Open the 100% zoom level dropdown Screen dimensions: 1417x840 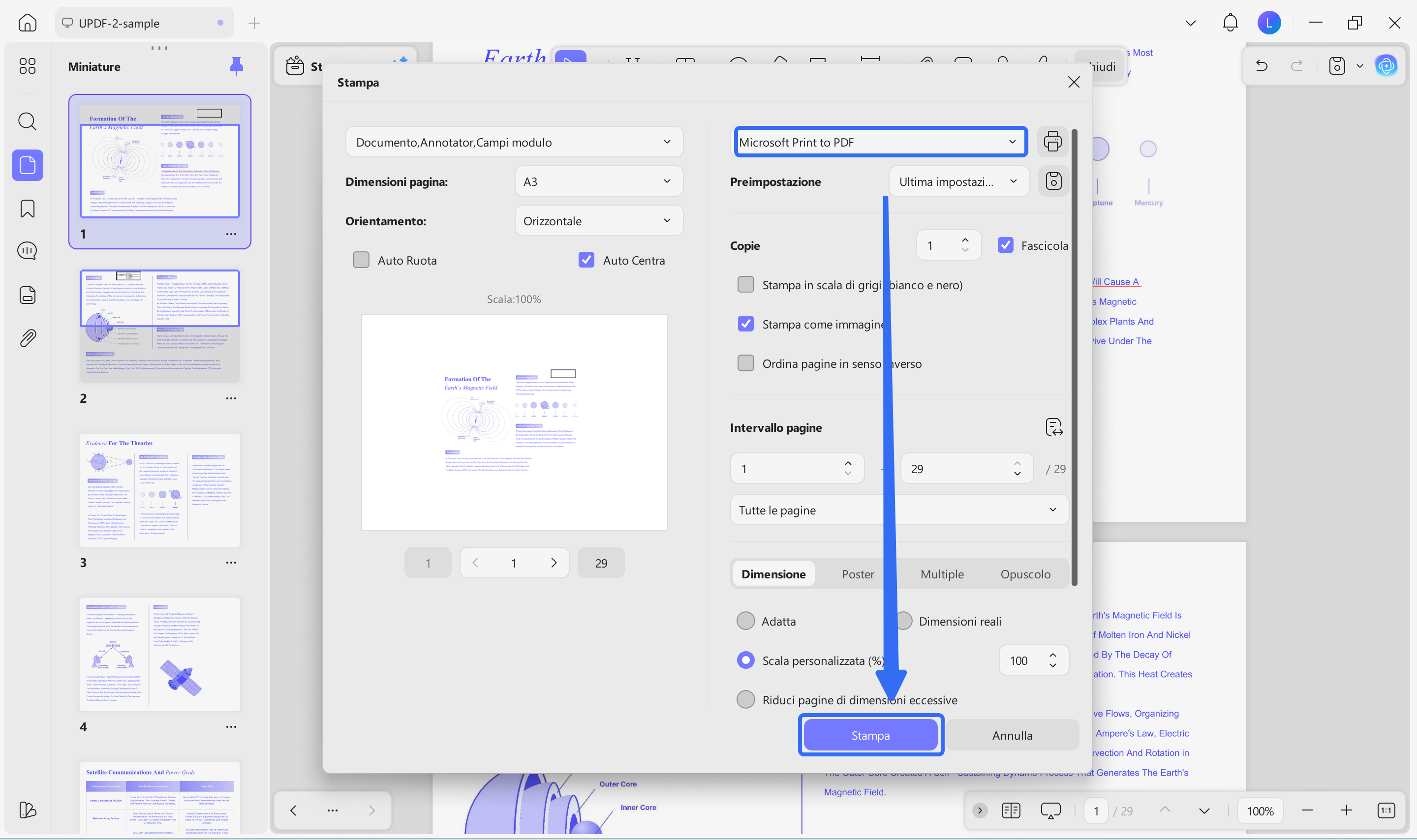(x=1260, y=810)
